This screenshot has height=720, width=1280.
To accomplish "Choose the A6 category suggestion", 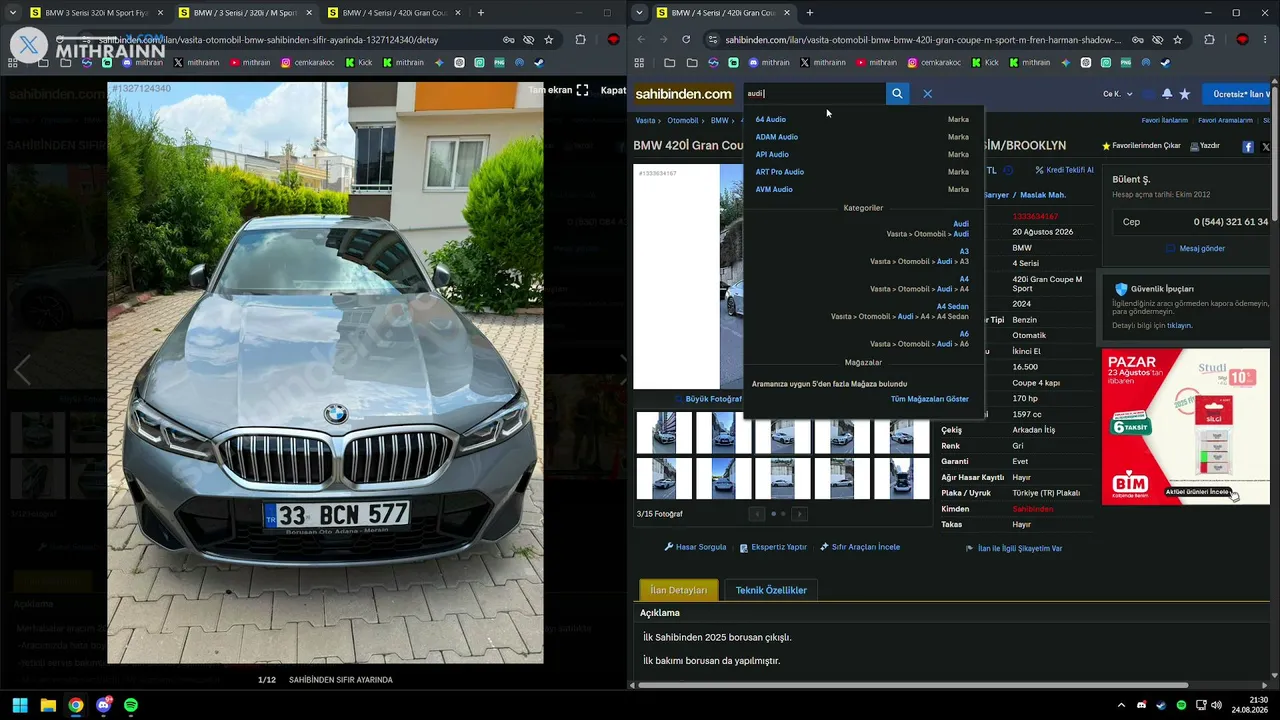I will click(x=964, y=334).
